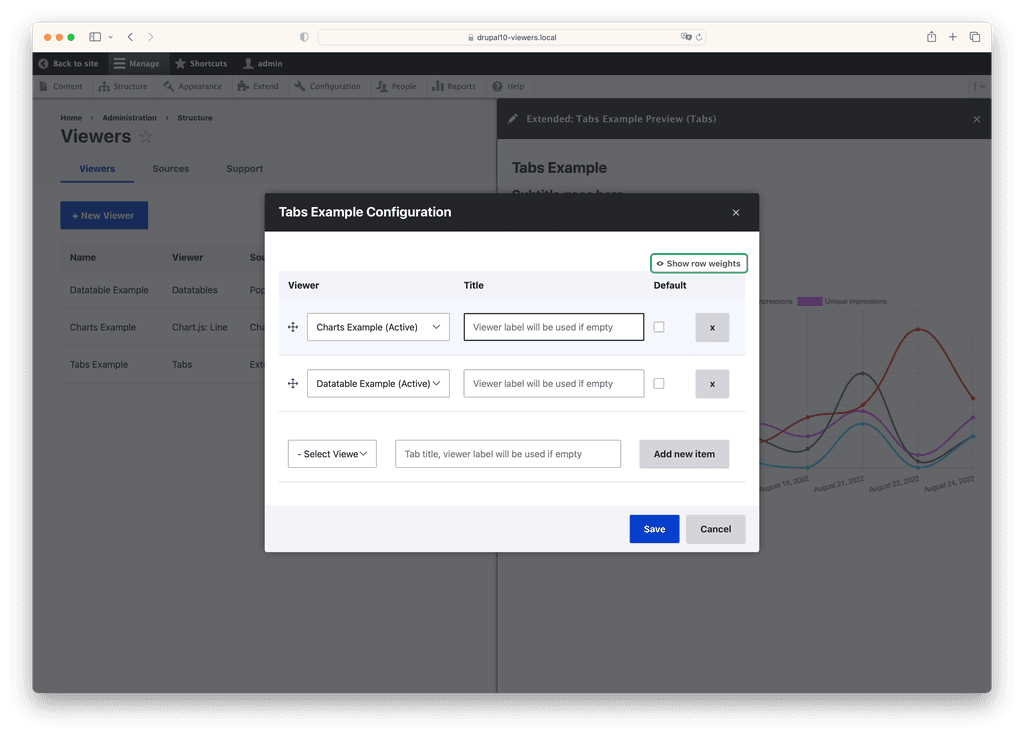Click the Home breadcrumb link
Image resolution: width=1024 pixels, height=736 pixels.
71,118
